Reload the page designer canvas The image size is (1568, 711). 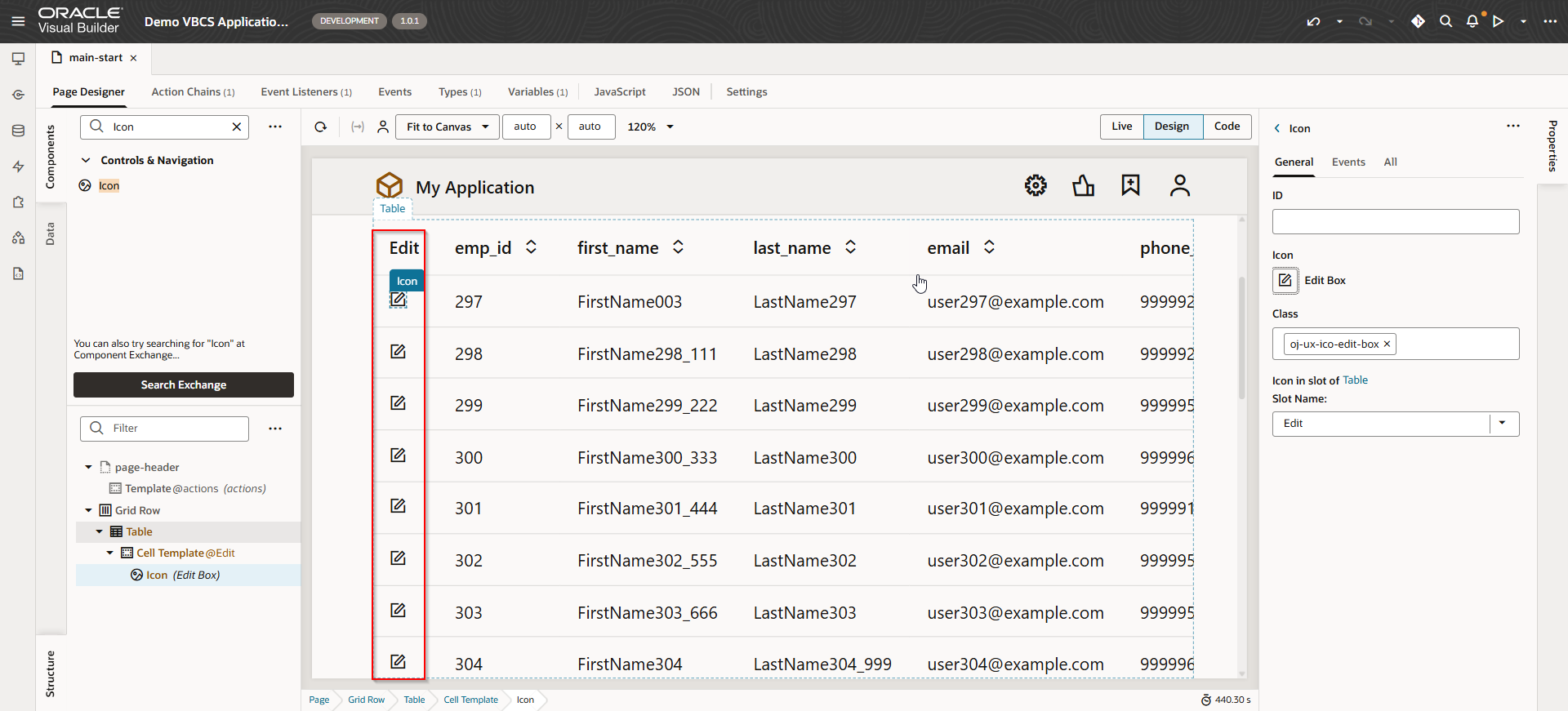tap(321, 127)
